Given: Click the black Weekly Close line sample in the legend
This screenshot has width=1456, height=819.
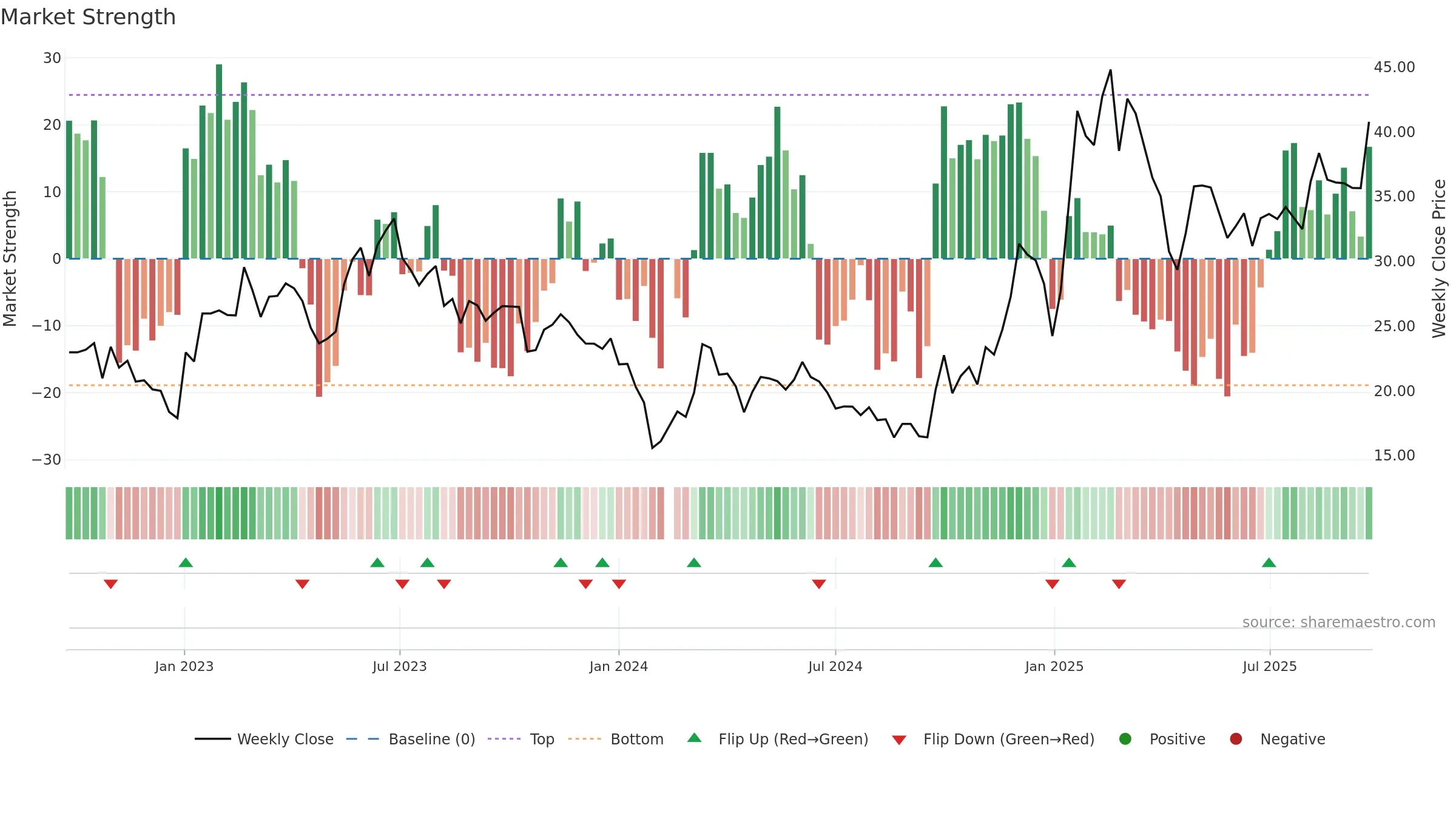Looking at the screenshot, I should coord(213,739).
